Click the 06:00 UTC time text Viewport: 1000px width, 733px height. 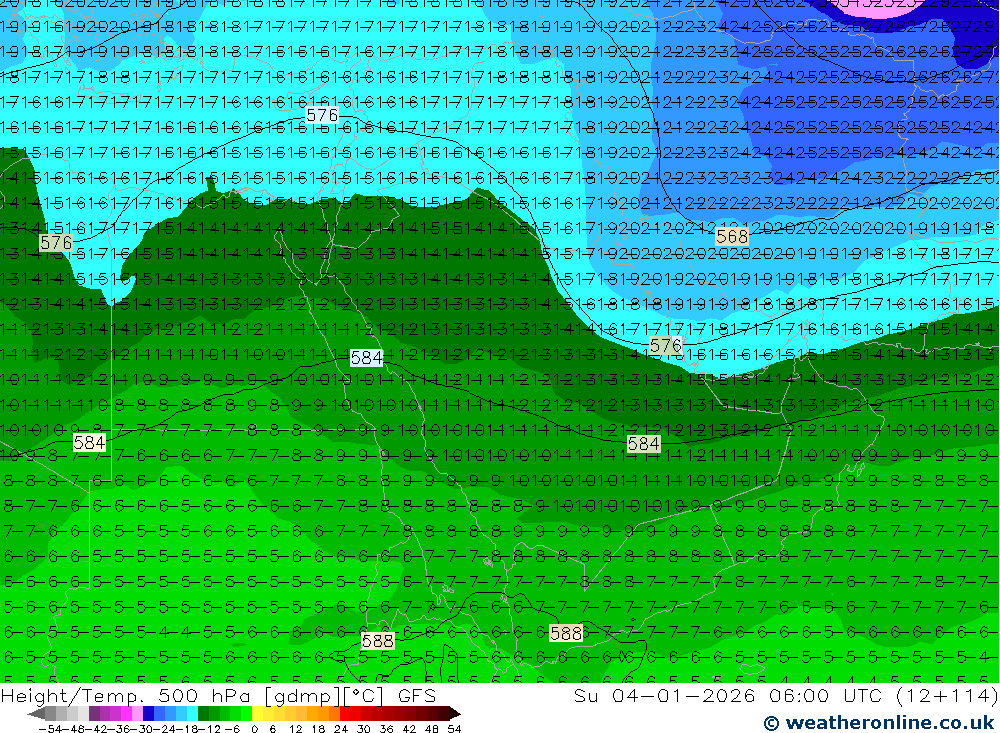tap(824, 695)
